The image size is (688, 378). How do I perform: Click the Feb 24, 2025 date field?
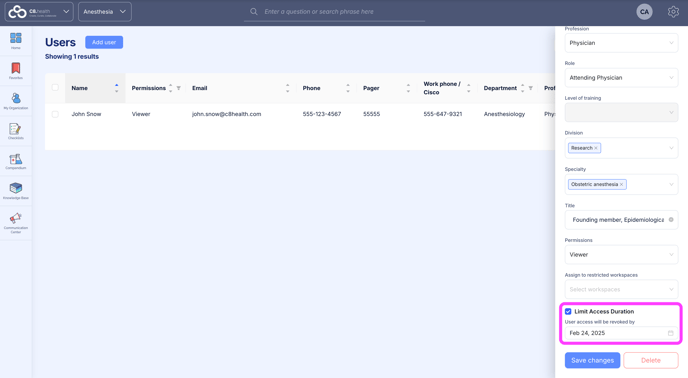[621, 333]
